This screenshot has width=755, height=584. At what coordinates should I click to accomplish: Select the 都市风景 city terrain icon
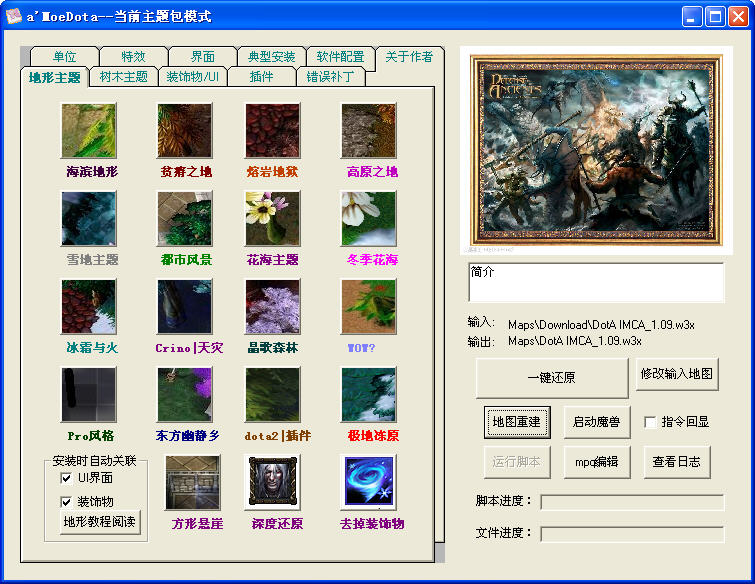[x=185, y=219]
